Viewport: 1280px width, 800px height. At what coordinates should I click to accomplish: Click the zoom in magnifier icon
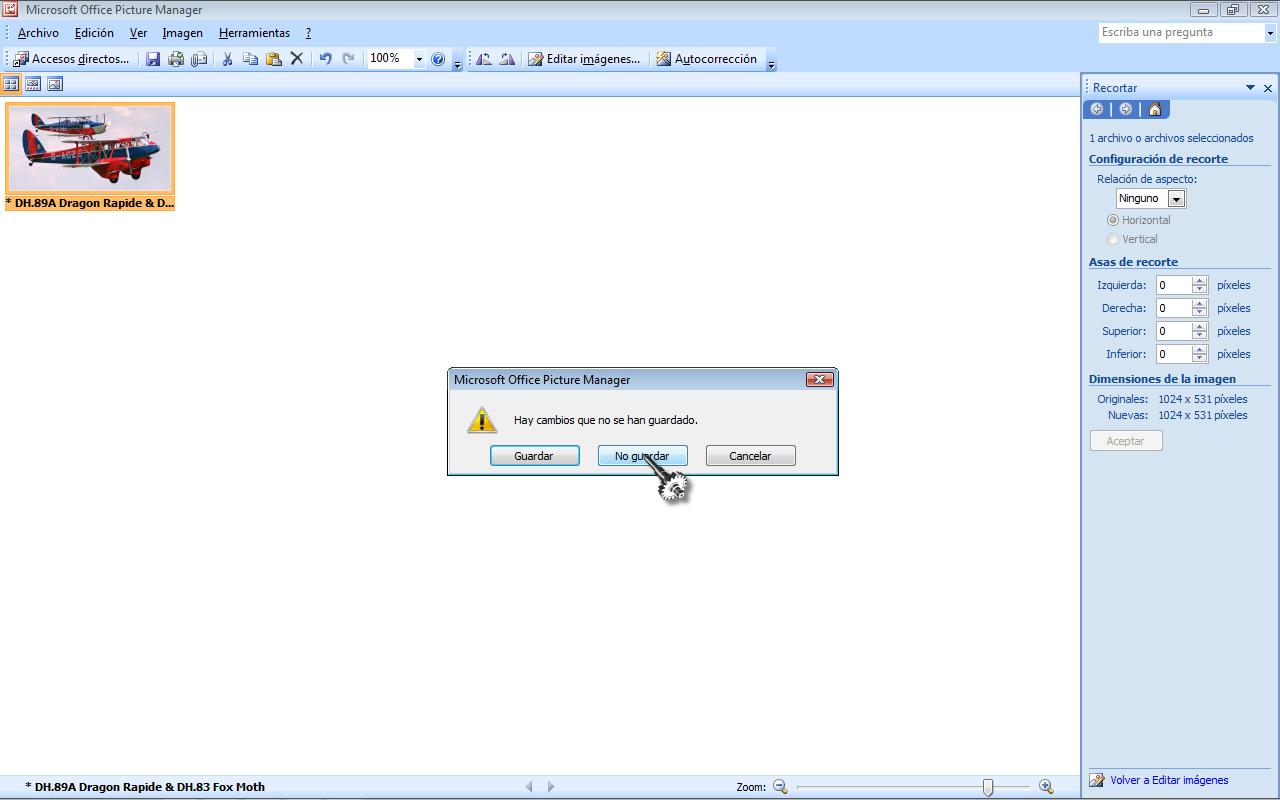point(1046,787)
